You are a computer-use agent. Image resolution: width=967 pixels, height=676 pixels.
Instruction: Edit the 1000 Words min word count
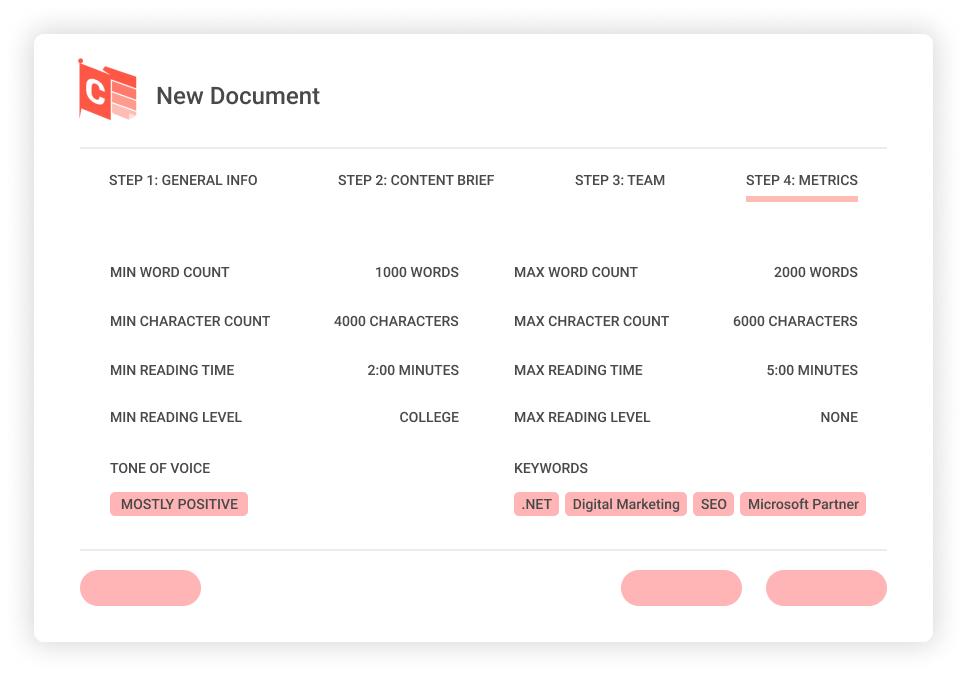pos(416,272)
